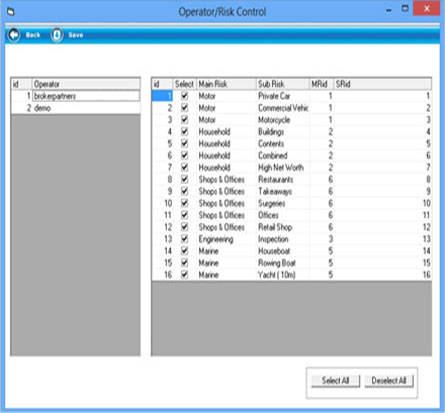Toggle the Commercial Vehicle checkbox
Viewport: 445px width, 413px height.
184,108
